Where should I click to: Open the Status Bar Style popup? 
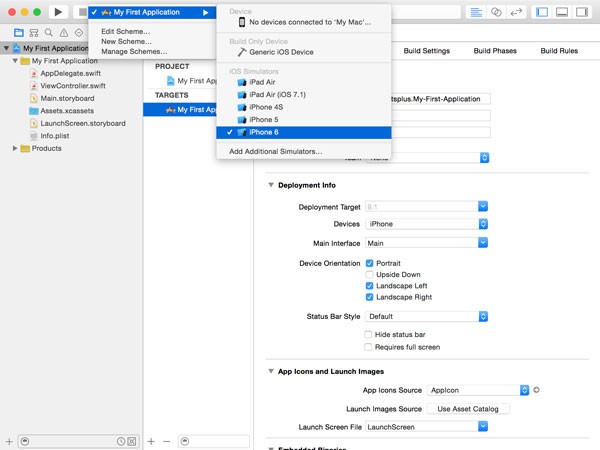coord(427,317)
